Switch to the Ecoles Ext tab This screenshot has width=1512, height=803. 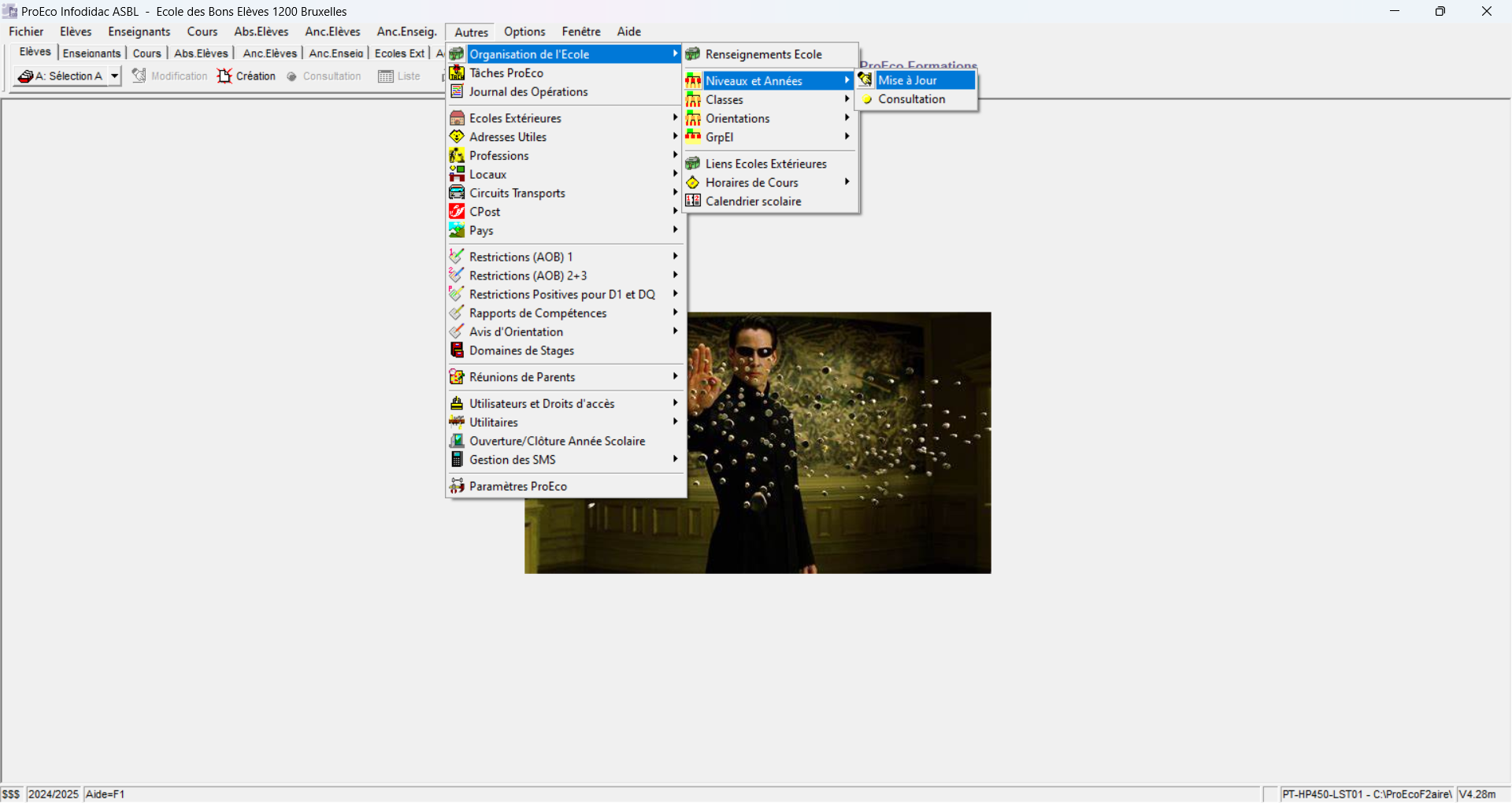pos(400,54)
